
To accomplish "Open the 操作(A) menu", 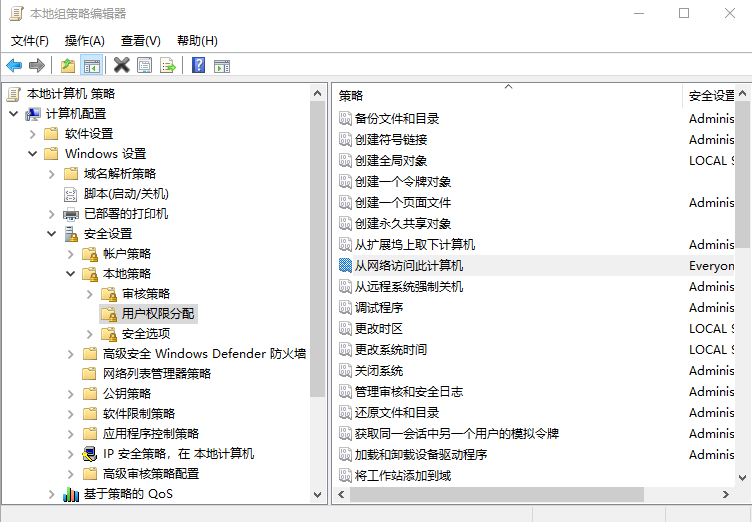I will coord(84,41).
